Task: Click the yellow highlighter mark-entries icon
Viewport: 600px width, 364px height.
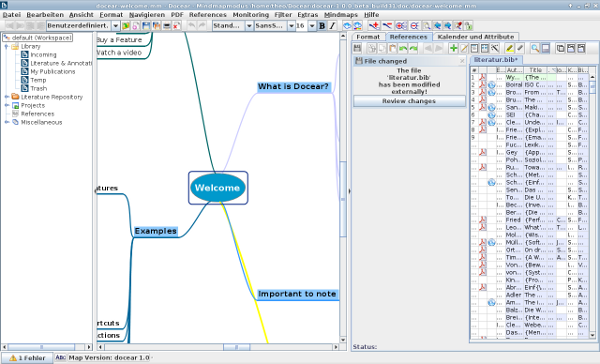Action: click(x=509, y=48)
